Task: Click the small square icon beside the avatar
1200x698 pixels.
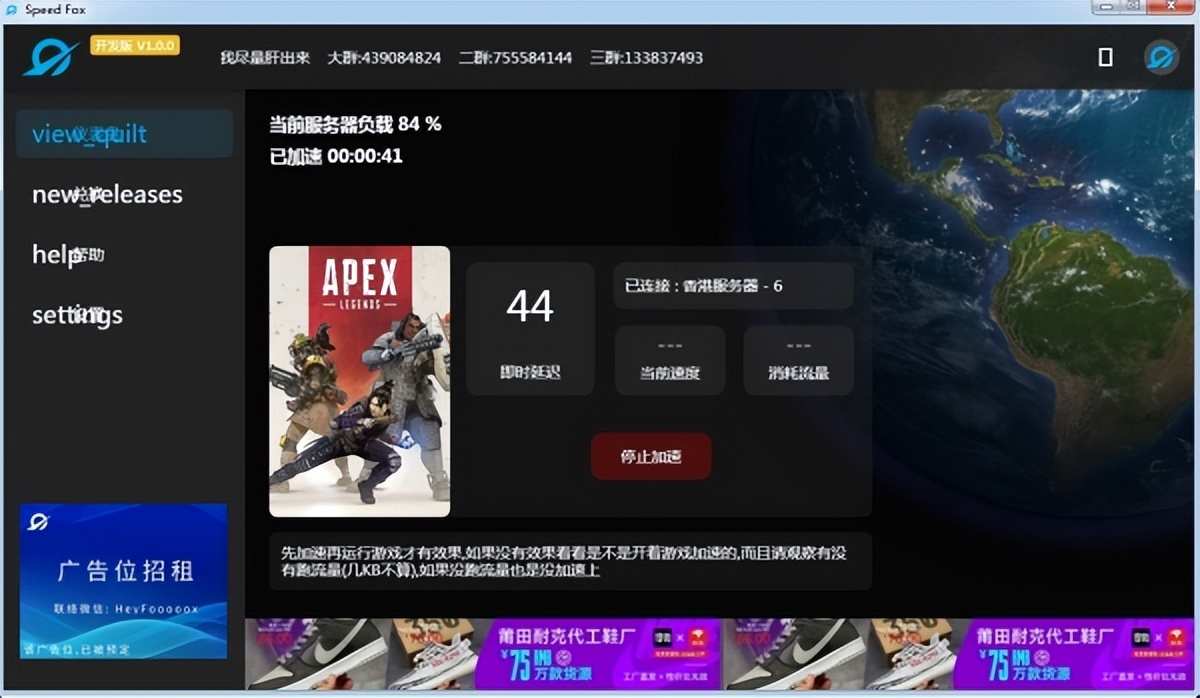Action: pos(1105,57)
